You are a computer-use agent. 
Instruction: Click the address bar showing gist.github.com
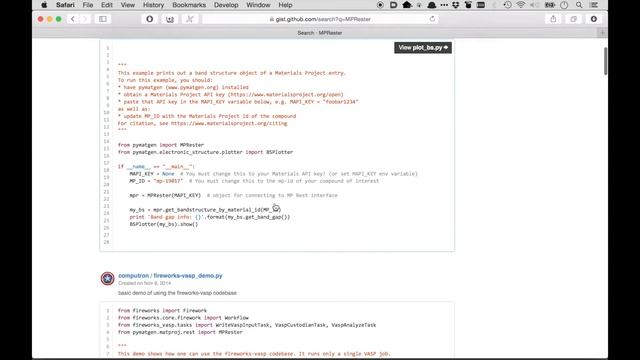[x=320, y=19]
